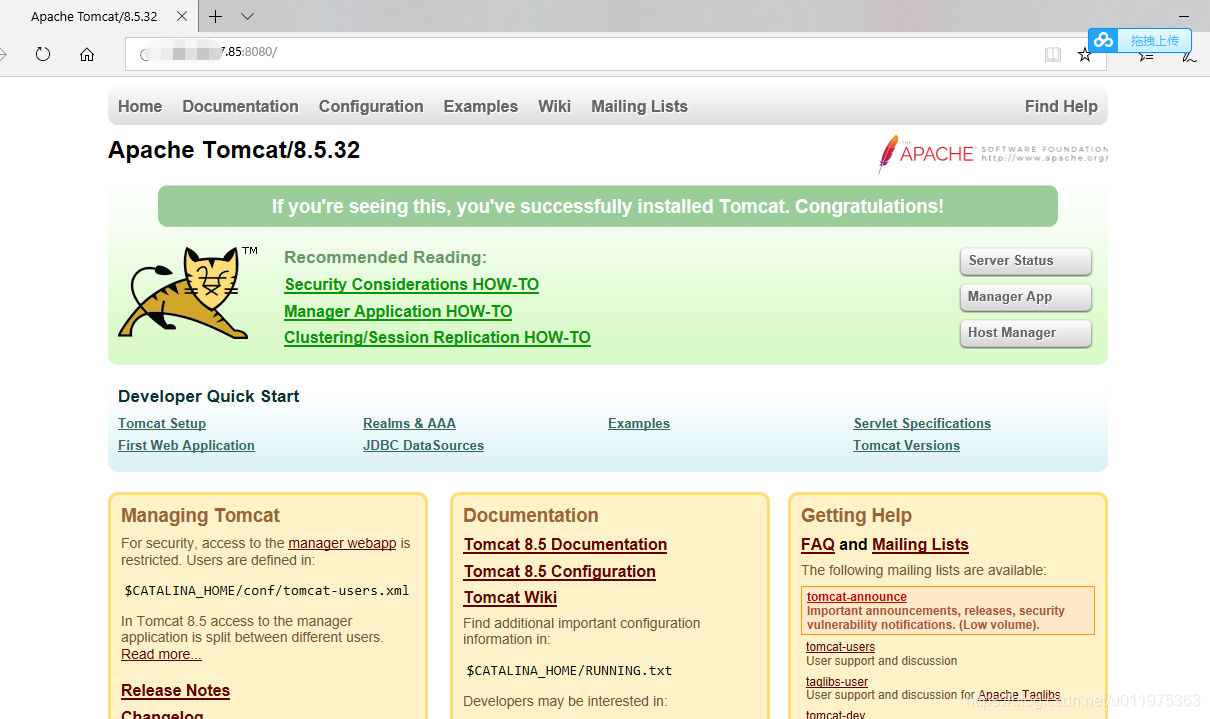Open Wiki in nav bar

tap(554, 106)
